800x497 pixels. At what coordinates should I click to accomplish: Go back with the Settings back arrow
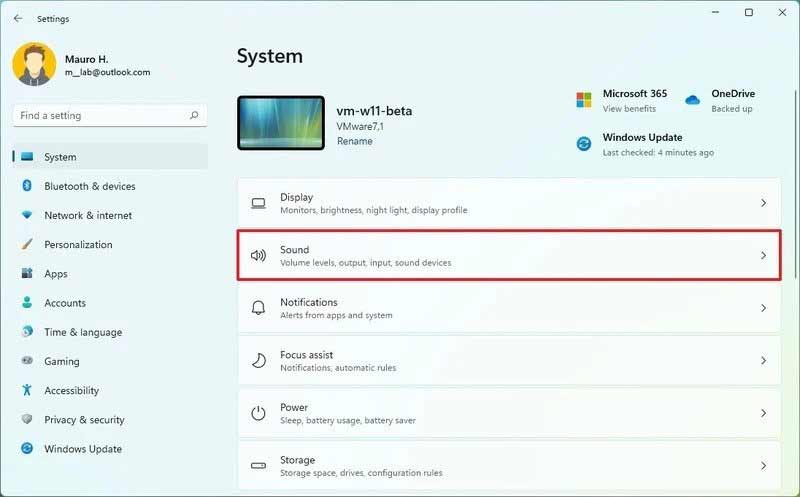pyautogui.click(x=18, y=18)
